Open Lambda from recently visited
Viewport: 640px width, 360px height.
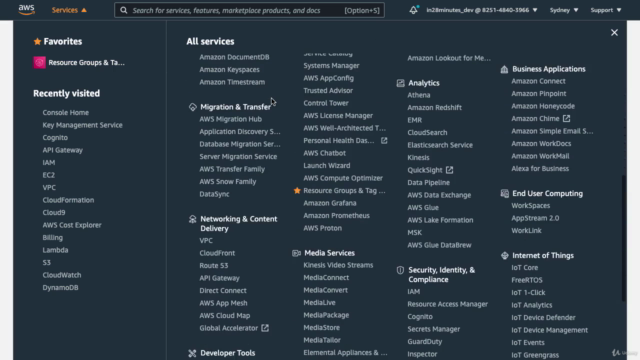[55, 250]
